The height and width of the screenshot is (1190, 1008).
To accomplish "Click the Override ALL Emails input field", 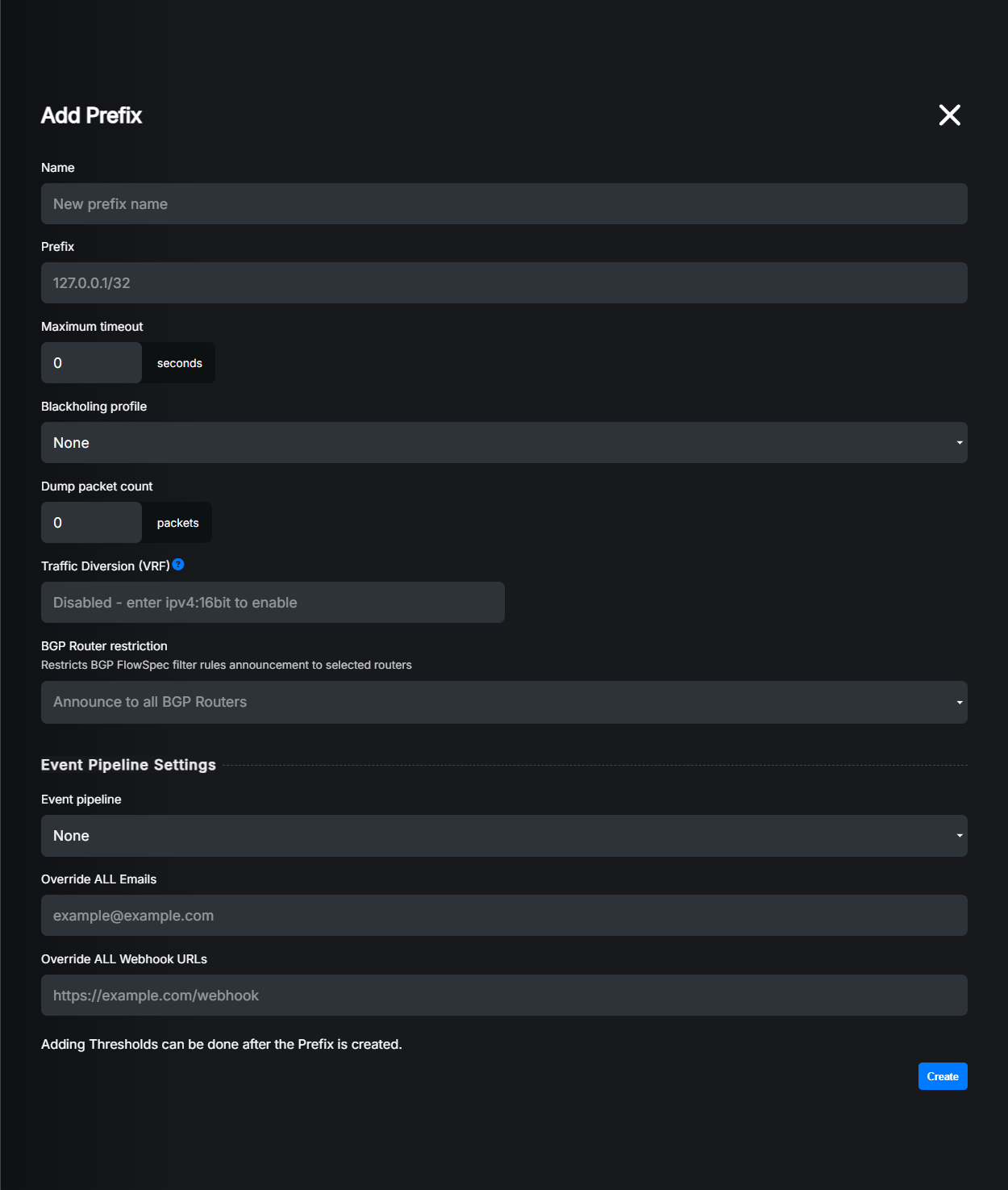I will click(x=504, y=915).
